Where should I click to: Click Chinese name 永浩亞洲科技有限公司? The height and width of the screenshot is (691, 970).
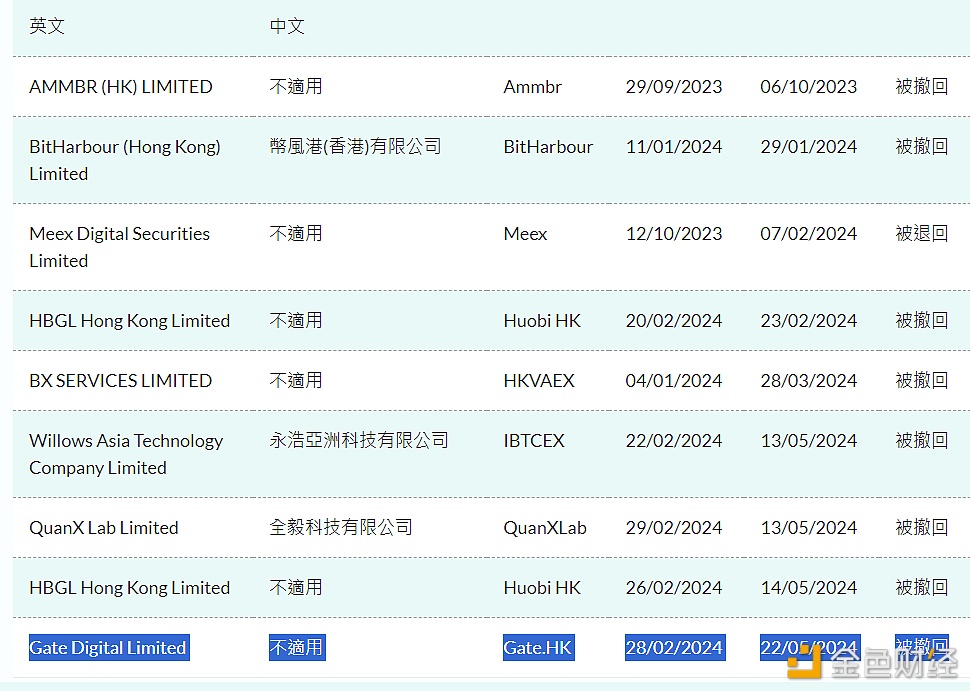click(359, 441)
